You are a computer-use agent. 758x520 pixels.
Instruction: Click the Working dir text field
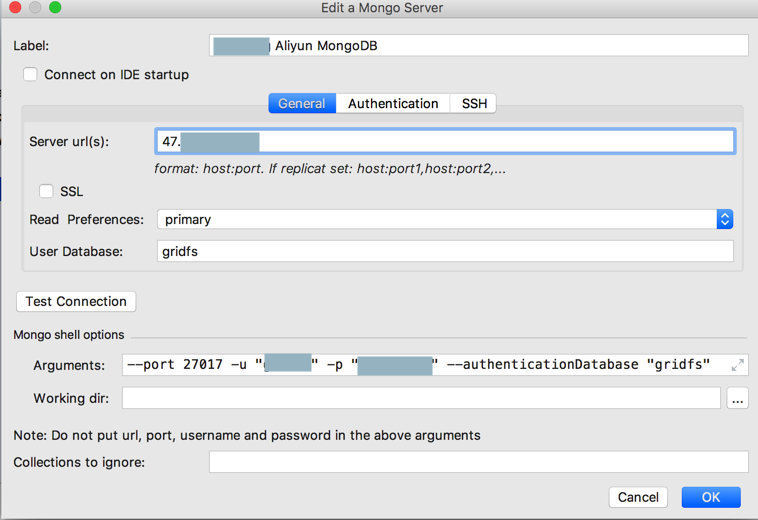[x=421, y=399]
